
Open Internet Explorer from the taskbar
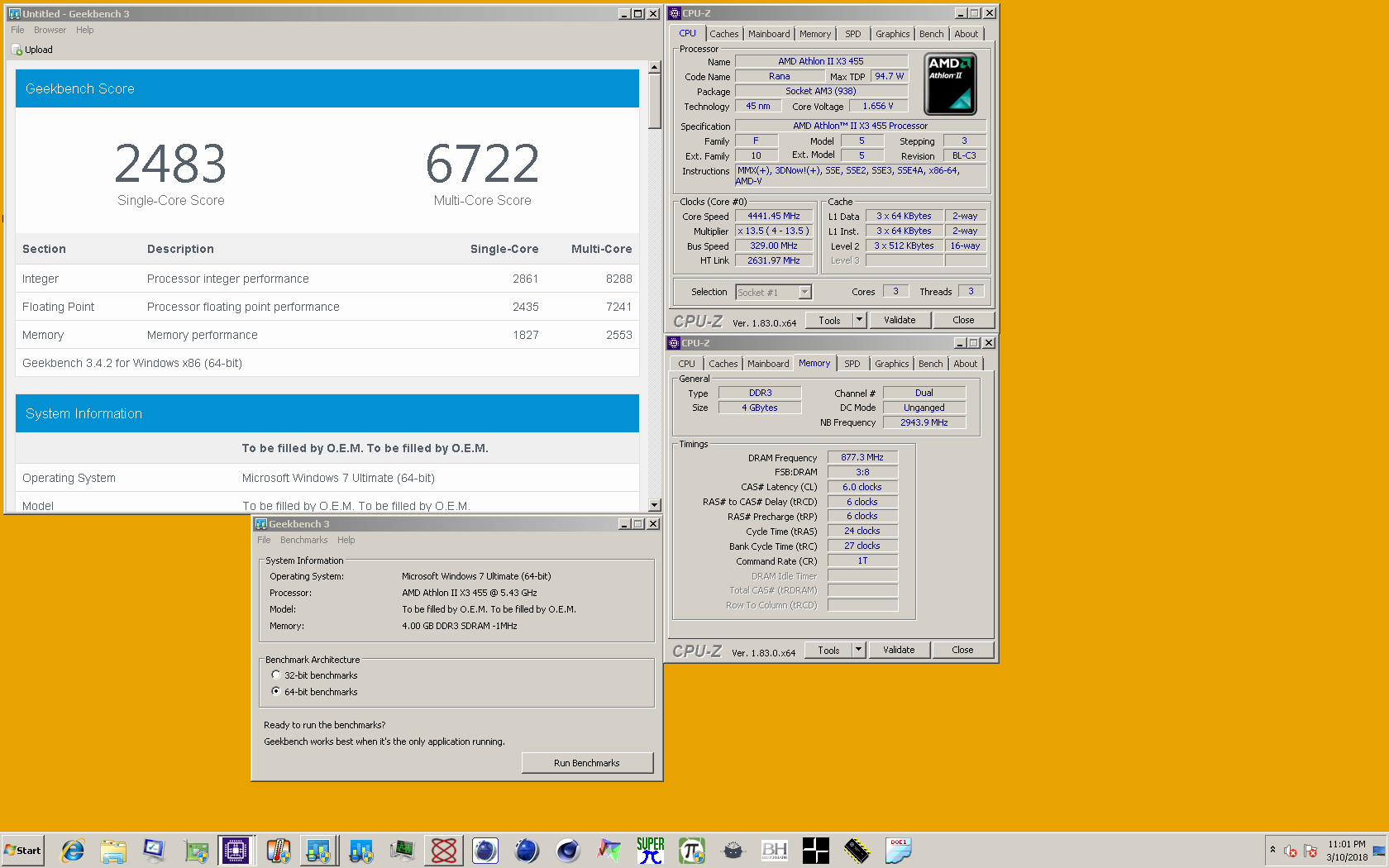click(x=73, y=850)
